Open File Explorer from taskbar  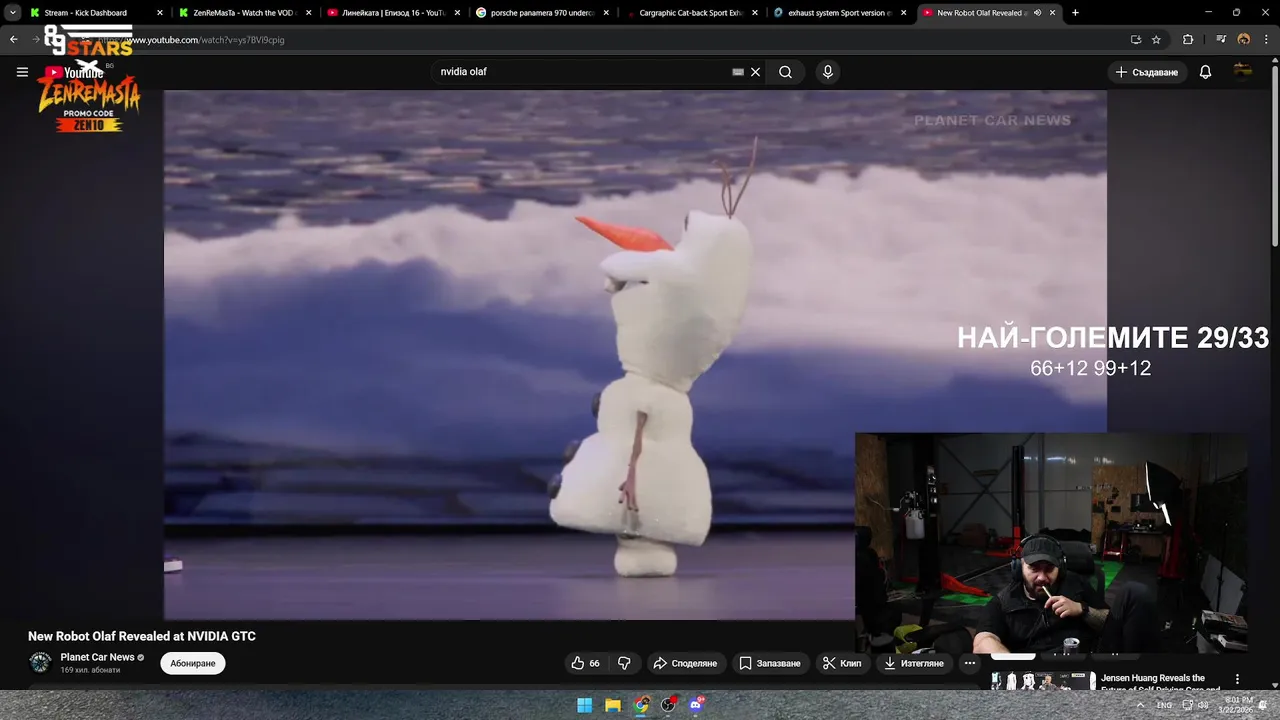point(613,705)
